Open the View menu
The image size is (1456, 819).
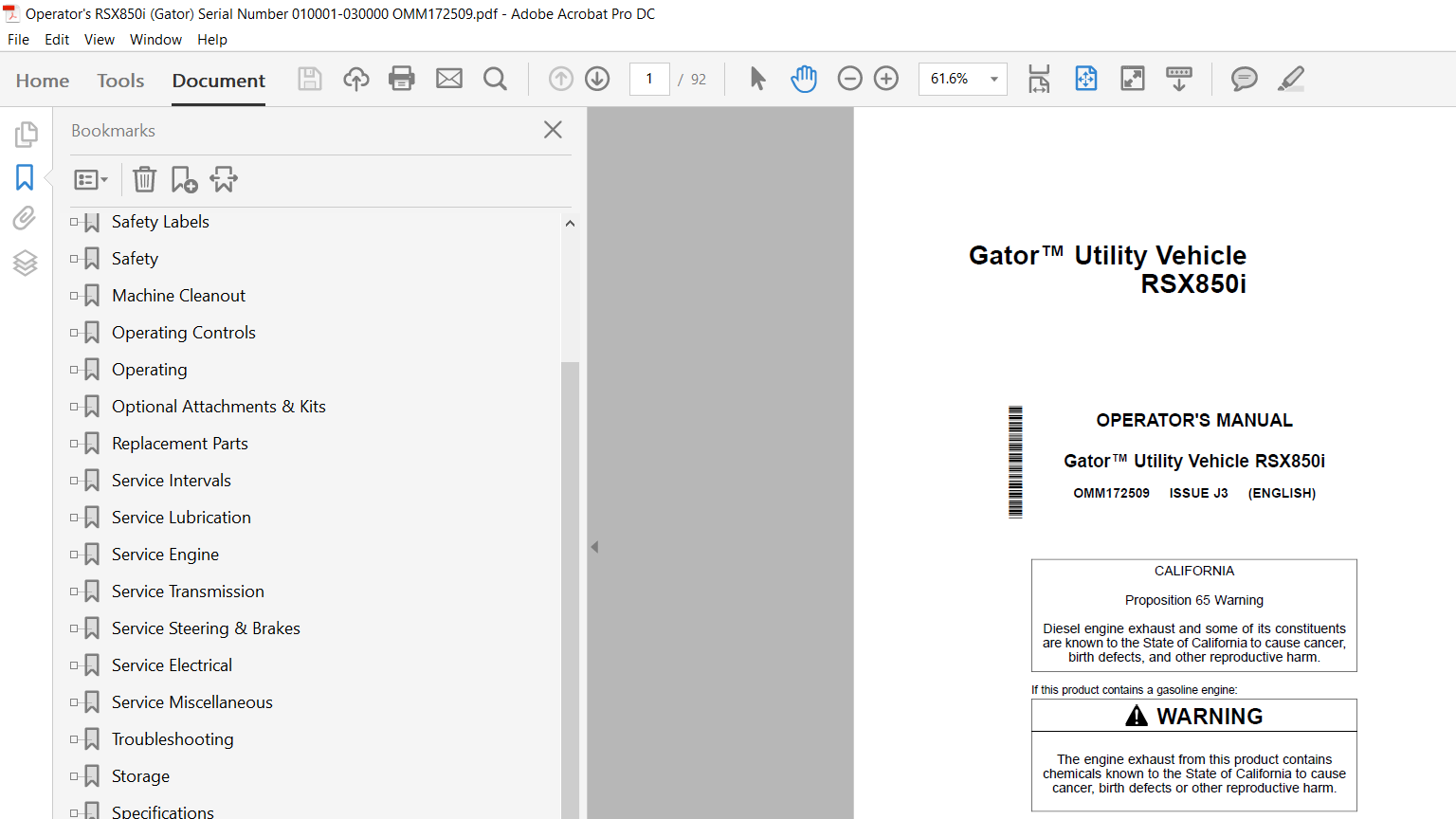(x=100, y=40)
